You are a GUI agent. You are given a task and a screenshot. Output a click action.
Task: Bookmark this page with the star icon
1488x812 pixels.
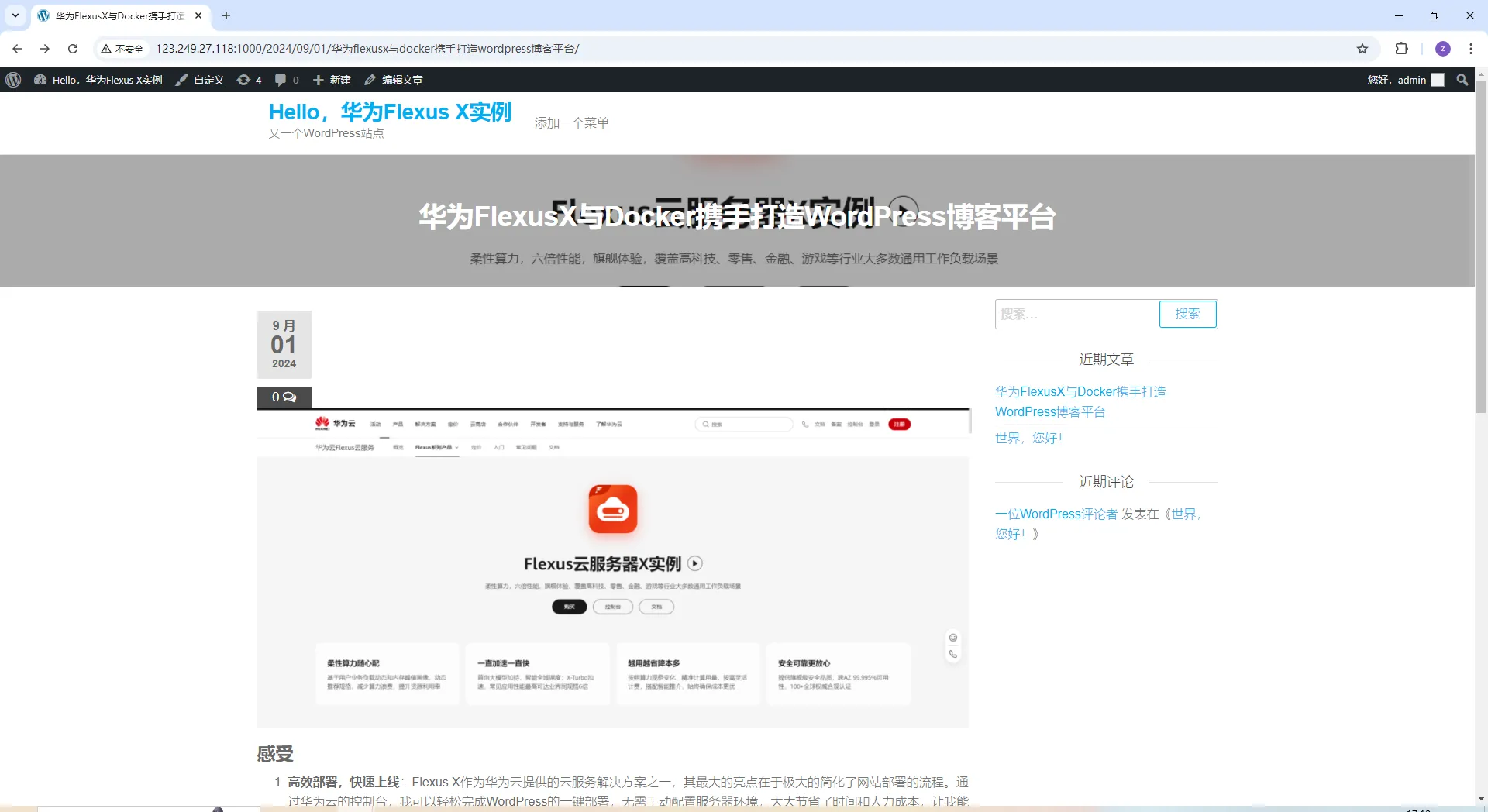(x=1362, y=49)
